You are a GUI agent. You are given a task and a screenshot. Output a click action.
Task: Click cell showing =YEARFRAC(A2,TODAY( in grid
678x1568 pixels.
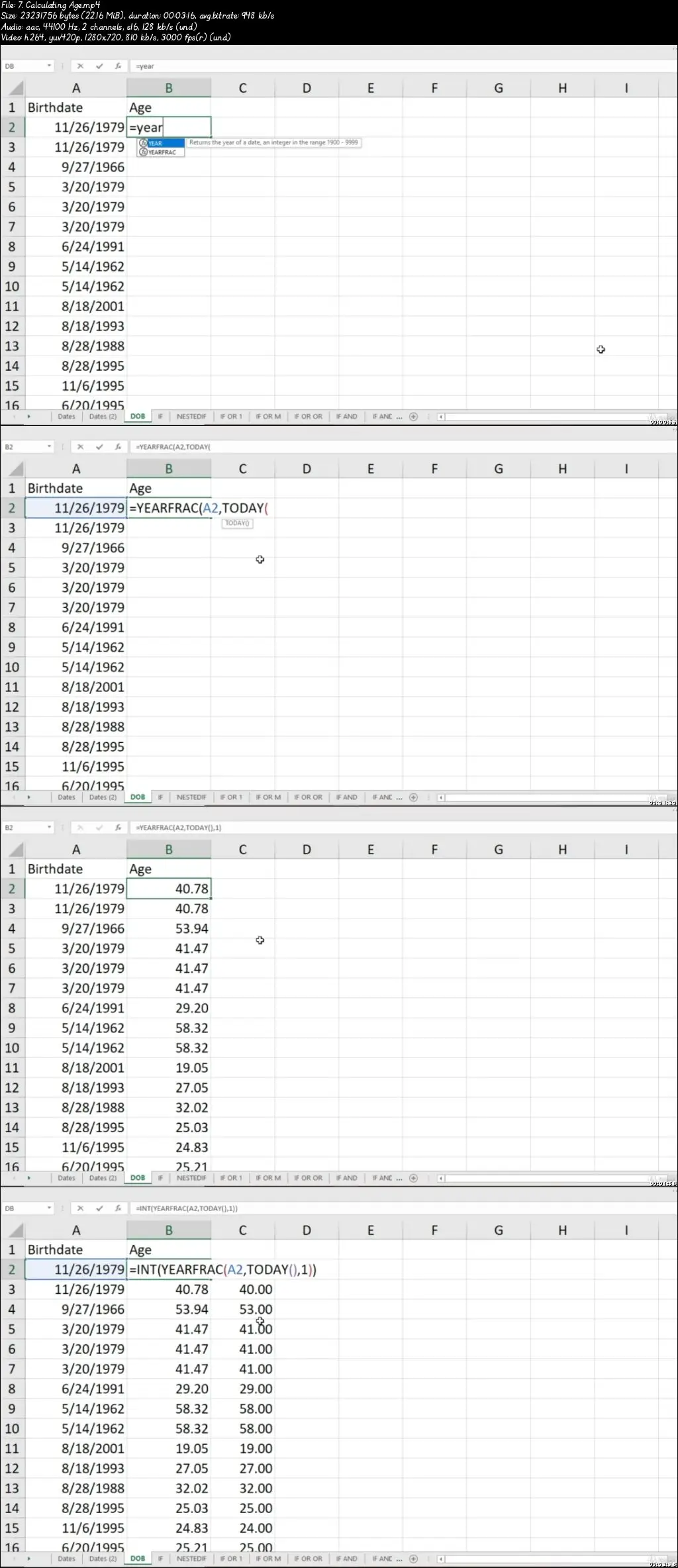tap(199, 508)
